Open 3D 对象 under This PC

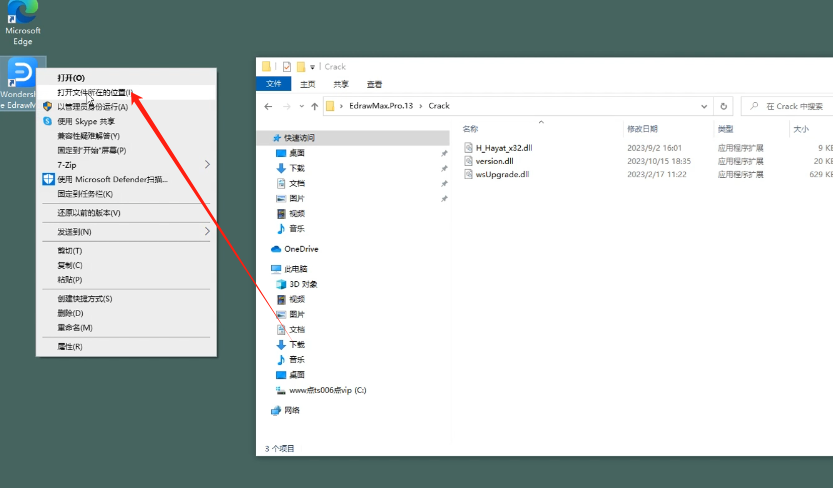point(303,284)
